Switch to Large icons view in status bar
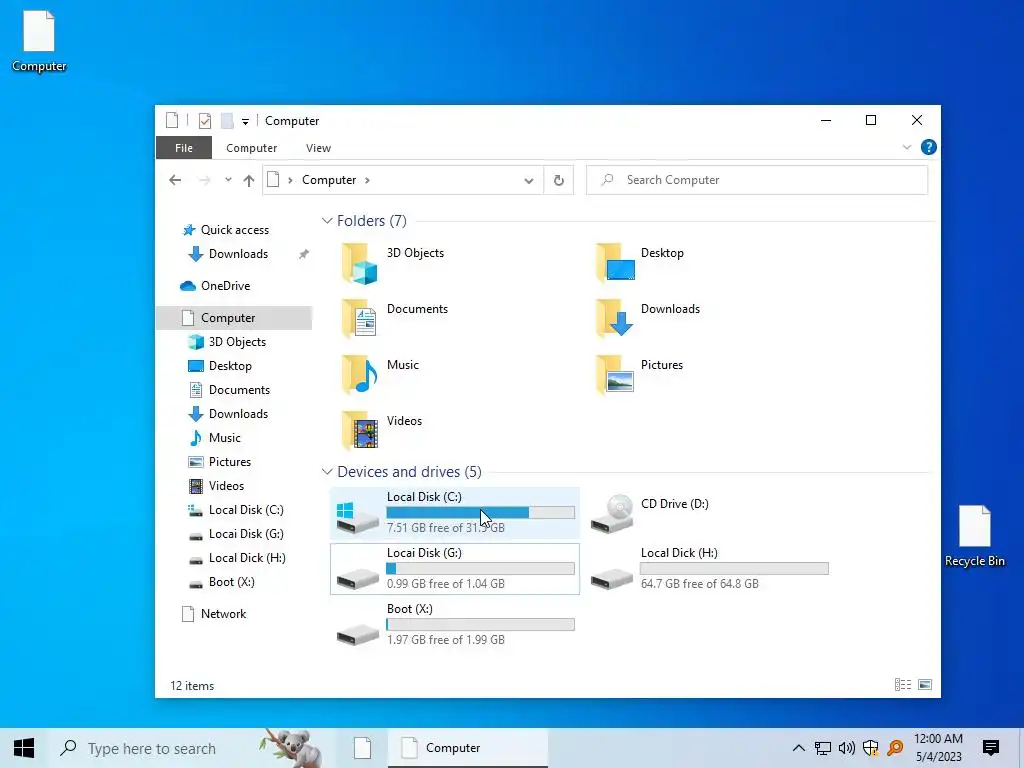This screenshot has width=1024, height=768. tap(925, 684)
